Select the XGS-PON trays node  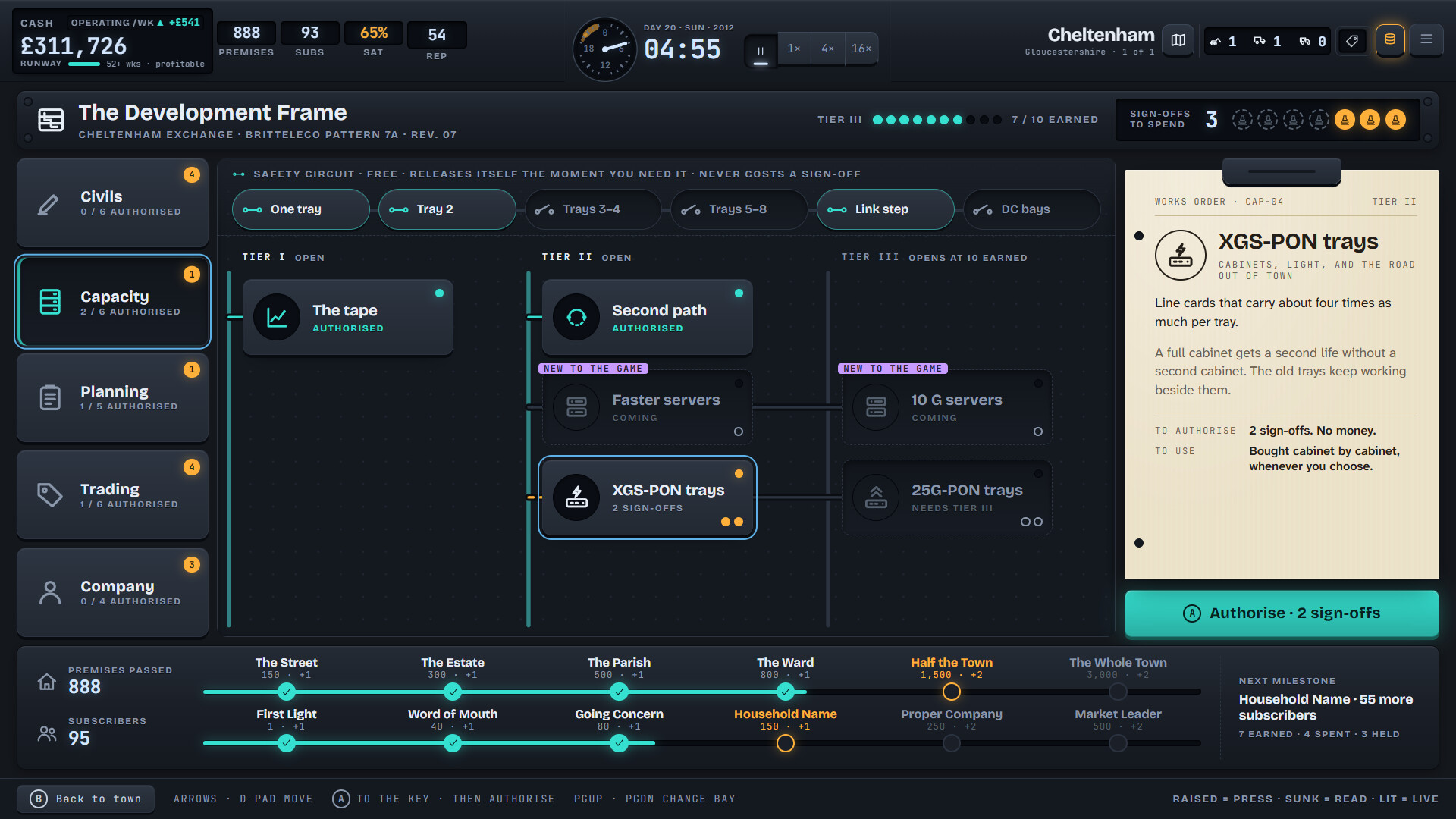[x=648, y=497]
